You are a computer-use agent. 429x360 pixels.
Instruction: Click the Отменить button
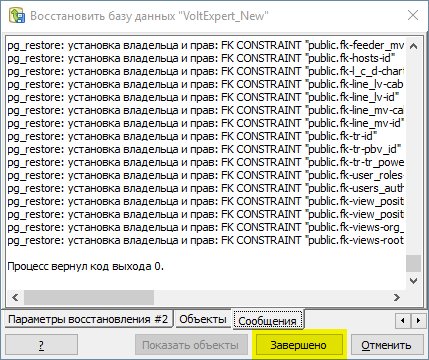coord(386,345)
